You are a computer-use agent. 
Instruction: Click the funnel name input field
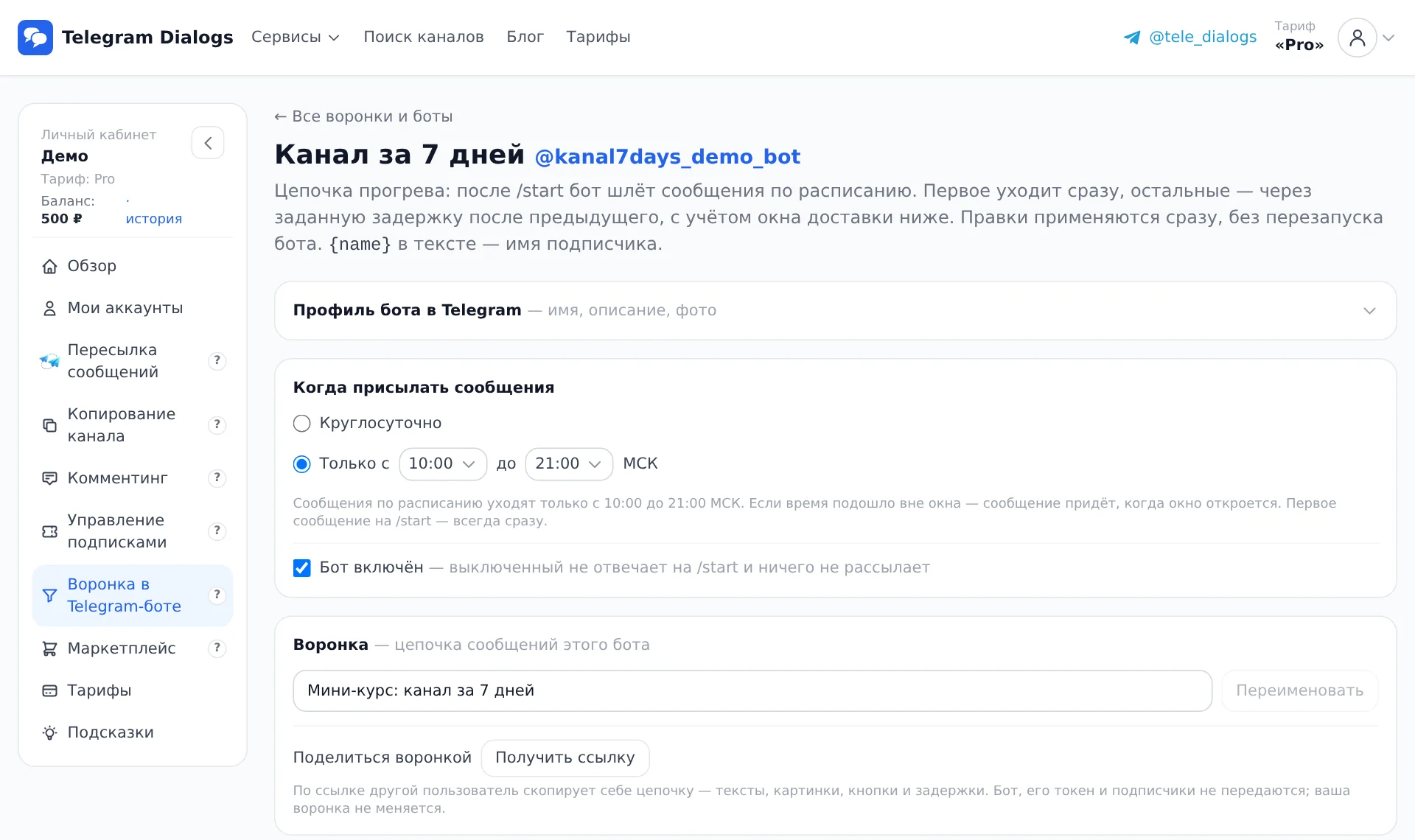(x=752, y=690)
